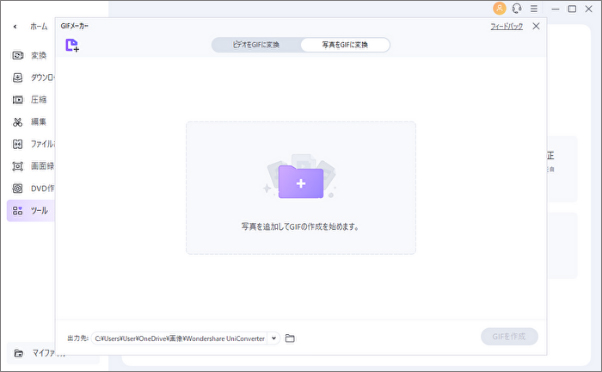This screenshot has width=602, height=372.
Task: Close the GIFメーカー dialog
Action: coord(536,26)
